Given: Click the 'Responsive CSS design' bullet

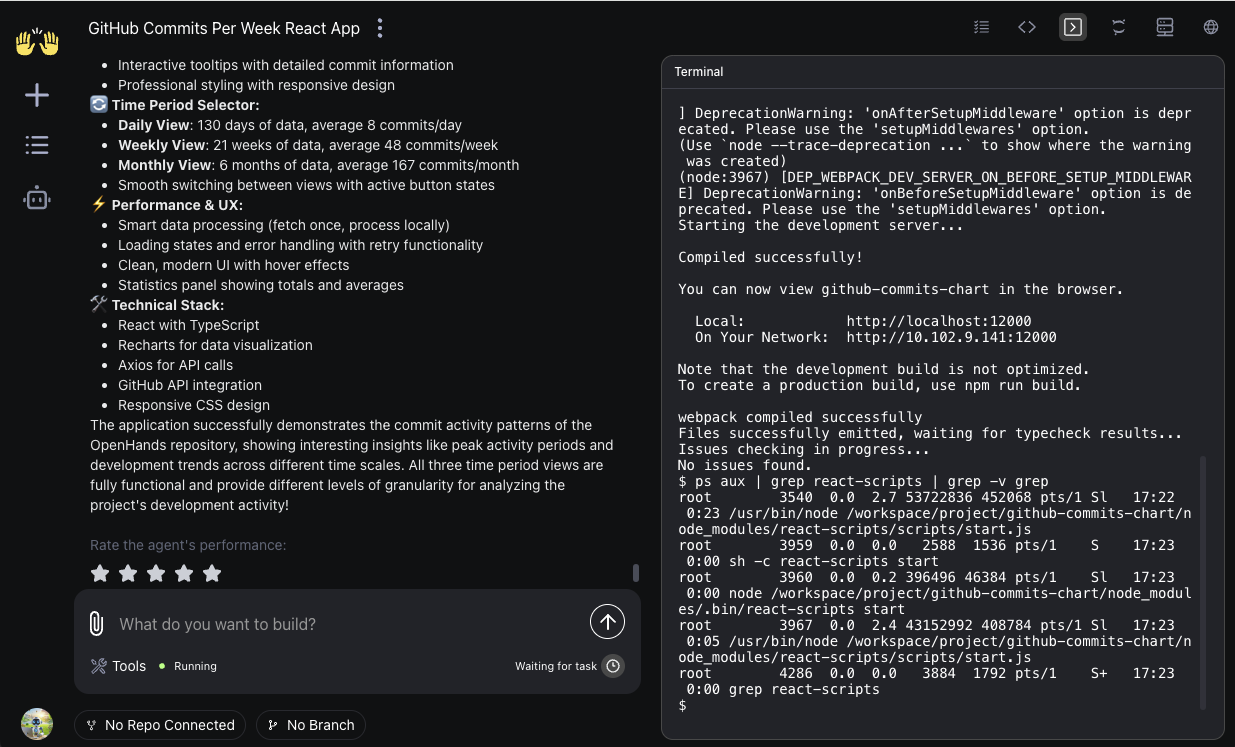Looking at the screenshot, I should click(x=194, y=405).
